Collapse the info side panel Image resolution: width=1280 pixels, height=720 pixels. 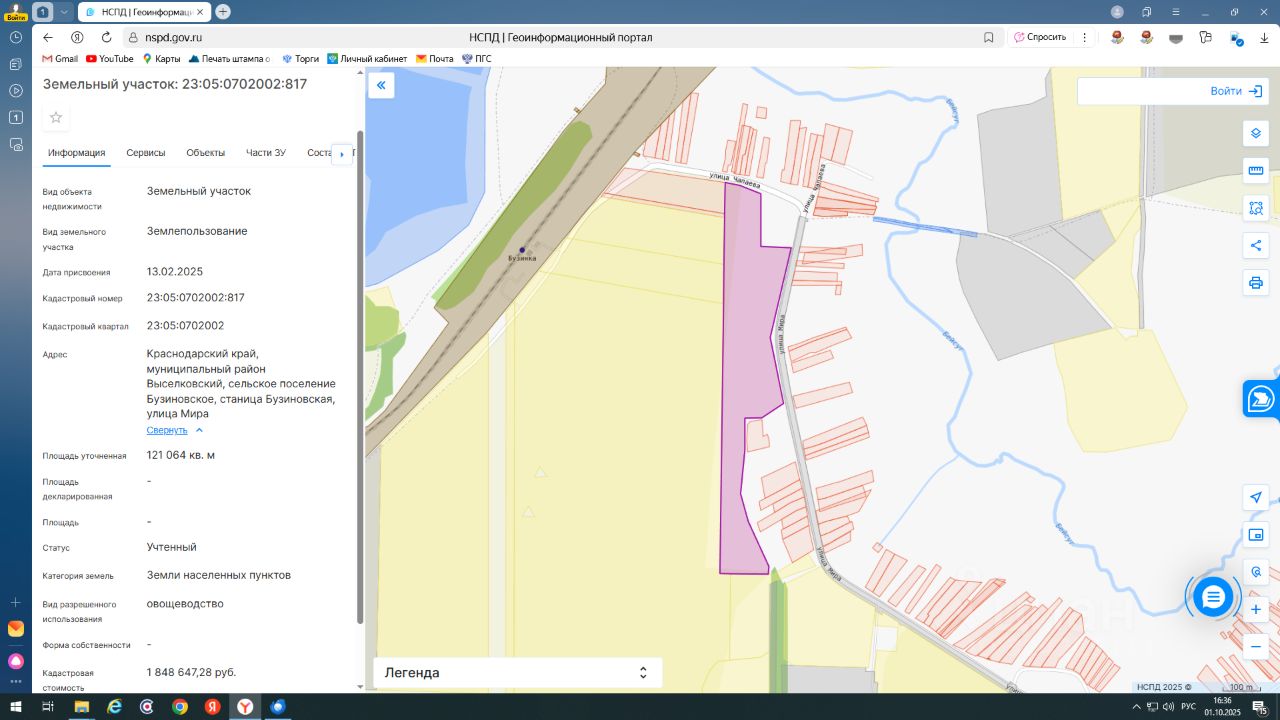[381, 86]
